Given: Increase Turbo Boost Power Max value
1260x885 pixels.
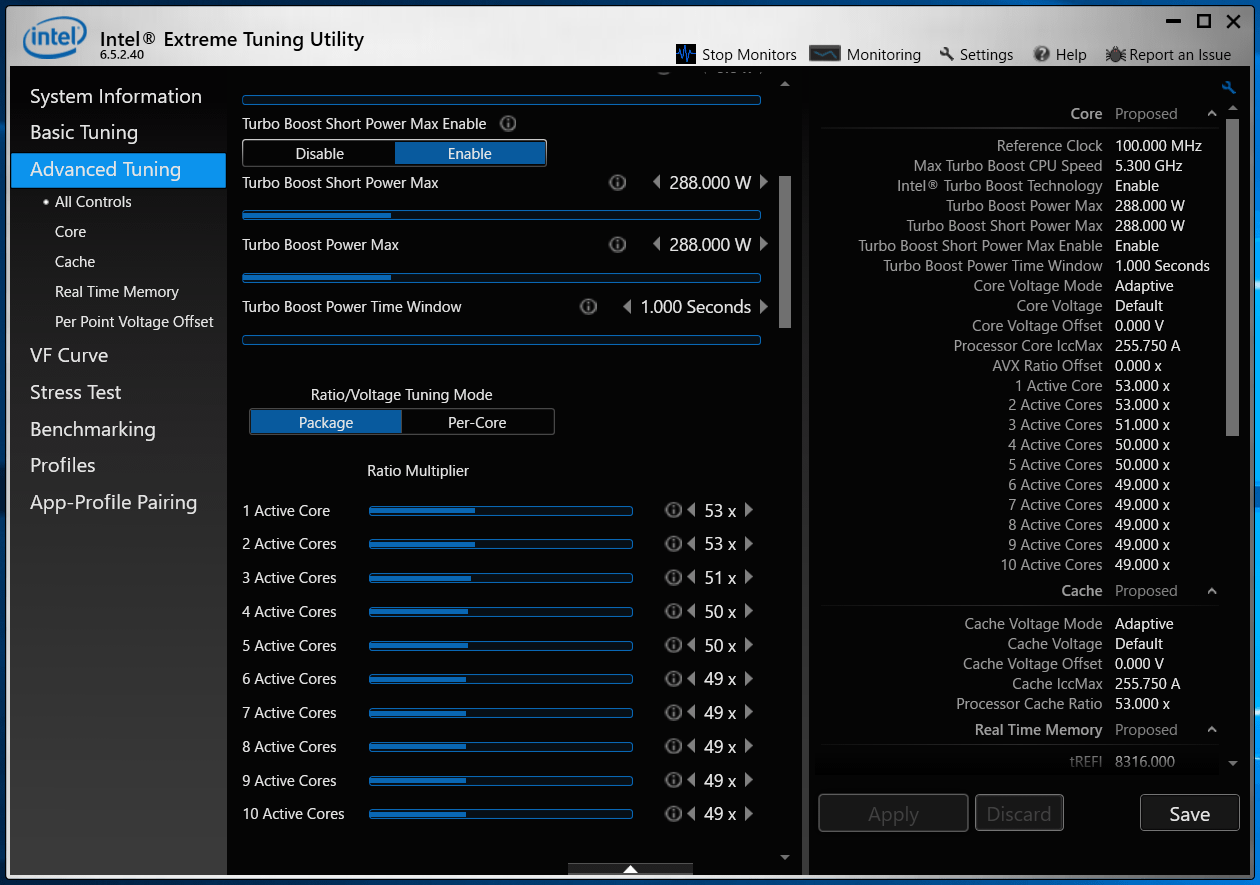Looking at the screenshot, I should pyautogui.click(x=764, y=245).
